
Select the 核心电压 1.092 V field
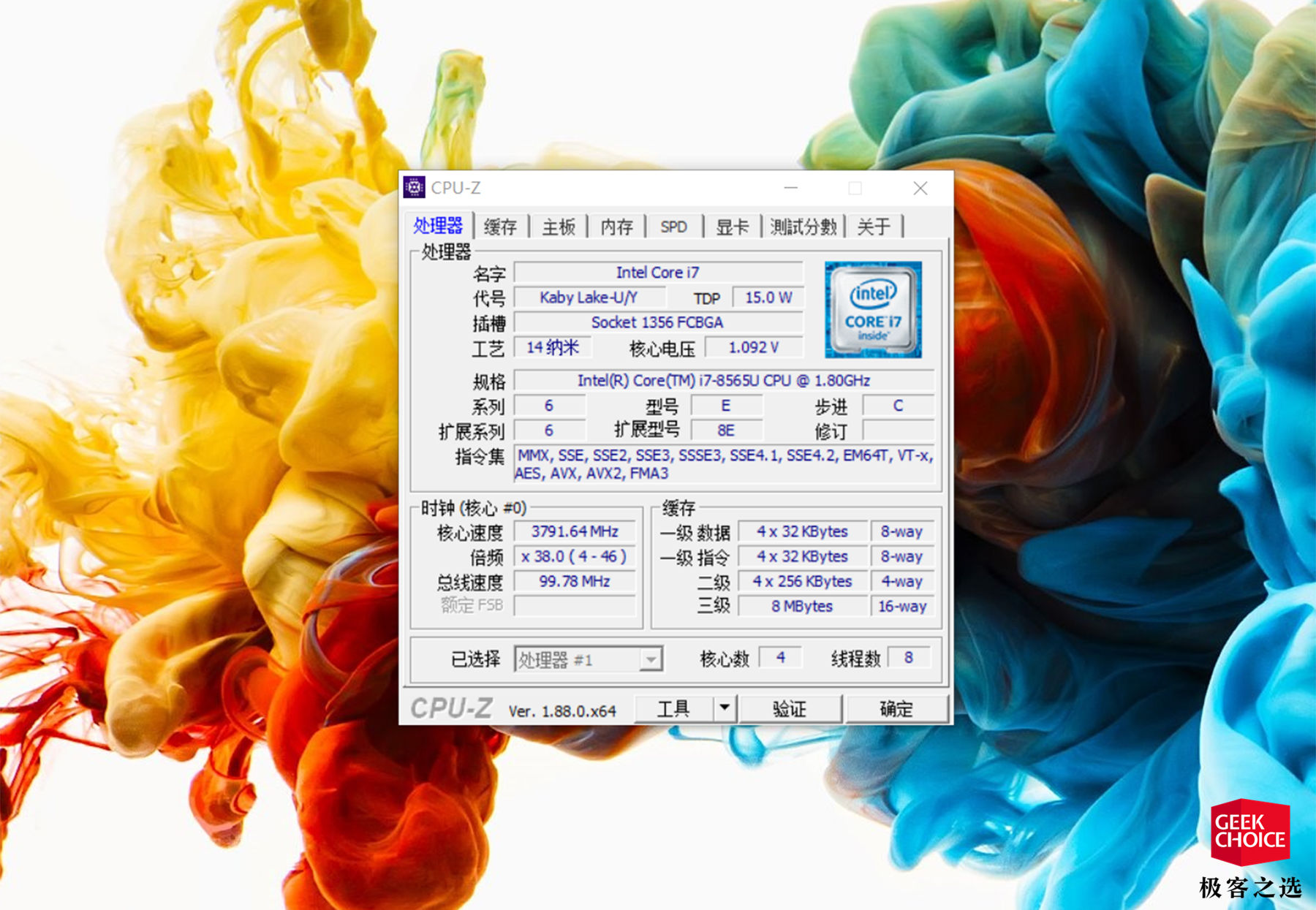point(755,347)
